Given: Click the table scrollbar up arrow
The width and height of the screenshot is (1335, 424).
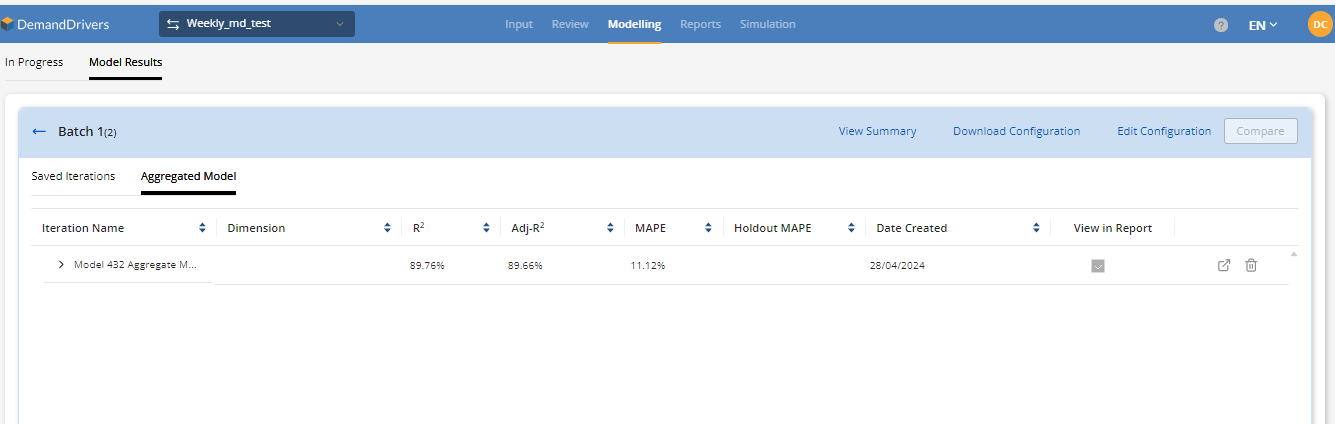Looking at the screenshot, I should point(1294,254).
